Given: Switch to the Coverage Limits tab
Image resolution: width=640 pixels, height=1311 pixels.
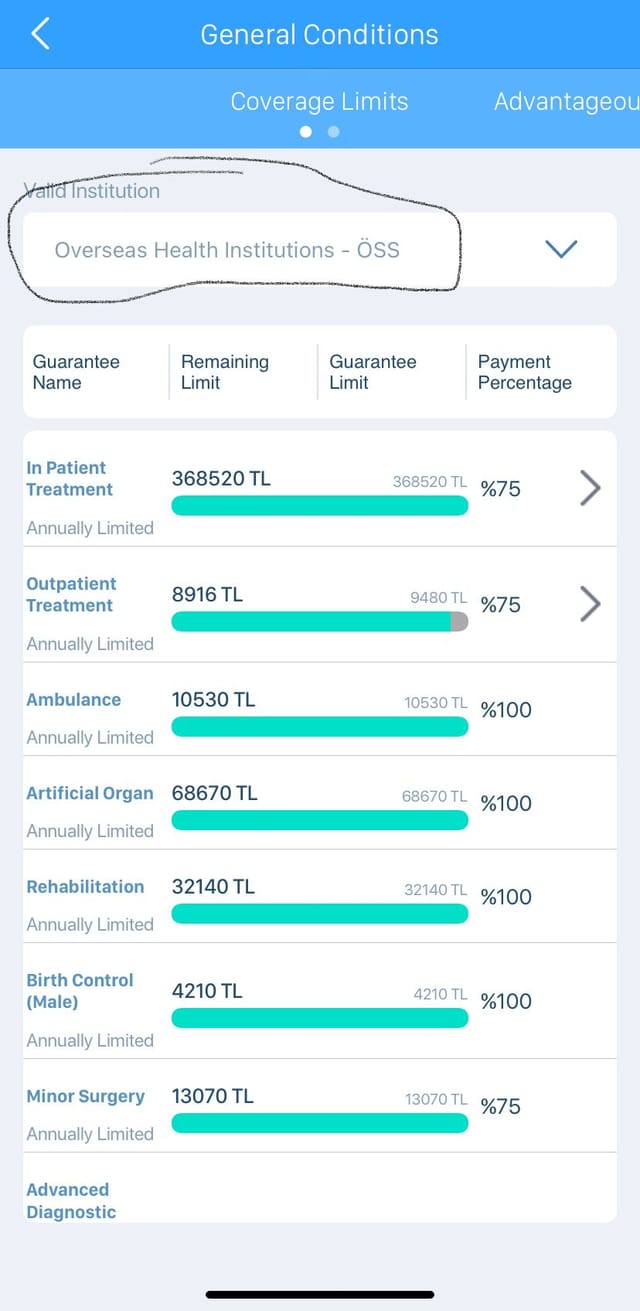Looking at the screenshot, I should 319,102.
